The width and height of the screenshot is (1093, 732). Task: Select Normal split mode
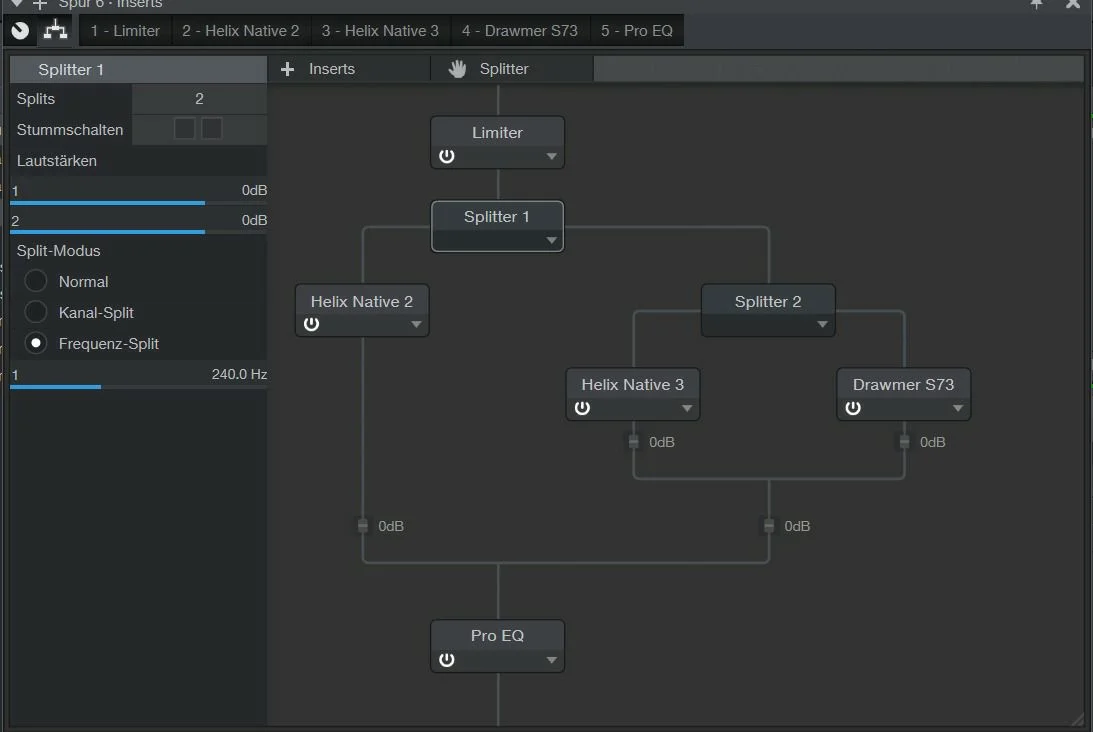point(37,282)
